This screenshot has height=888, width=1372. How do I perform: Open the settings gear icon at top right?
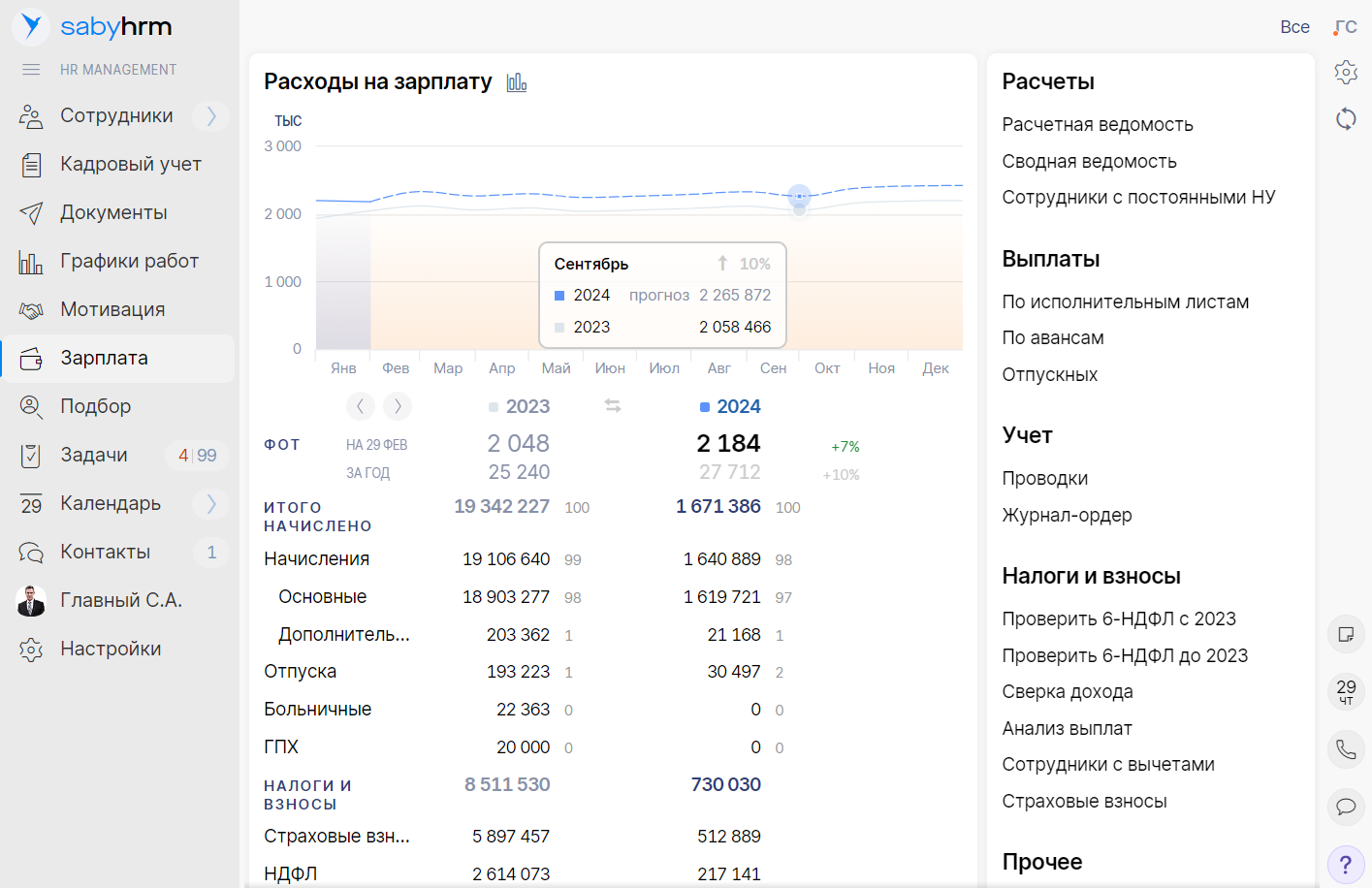(1346, 72)
